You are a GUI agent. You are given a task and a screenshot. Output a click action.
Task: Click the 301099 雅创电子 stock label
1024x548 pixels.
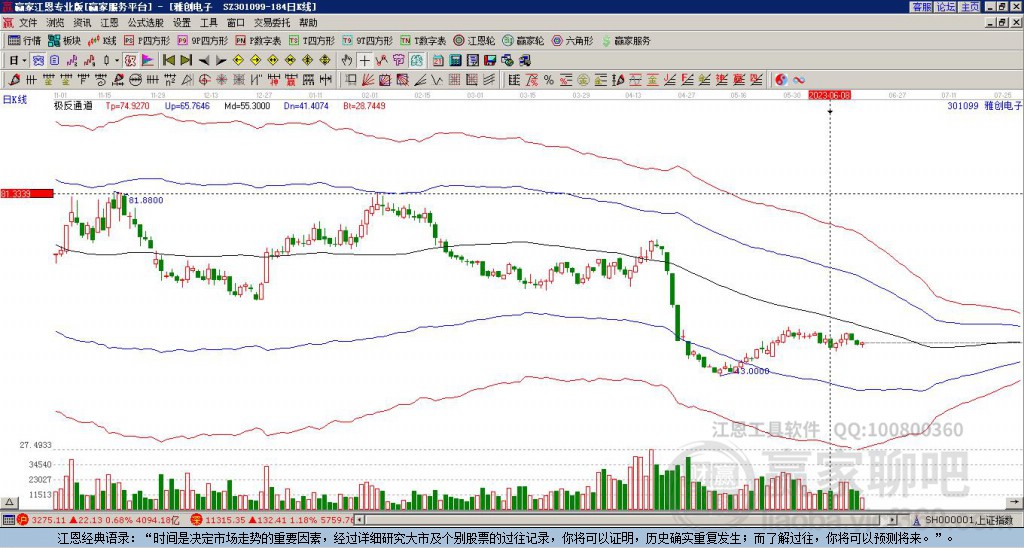(x=984, y=105)
